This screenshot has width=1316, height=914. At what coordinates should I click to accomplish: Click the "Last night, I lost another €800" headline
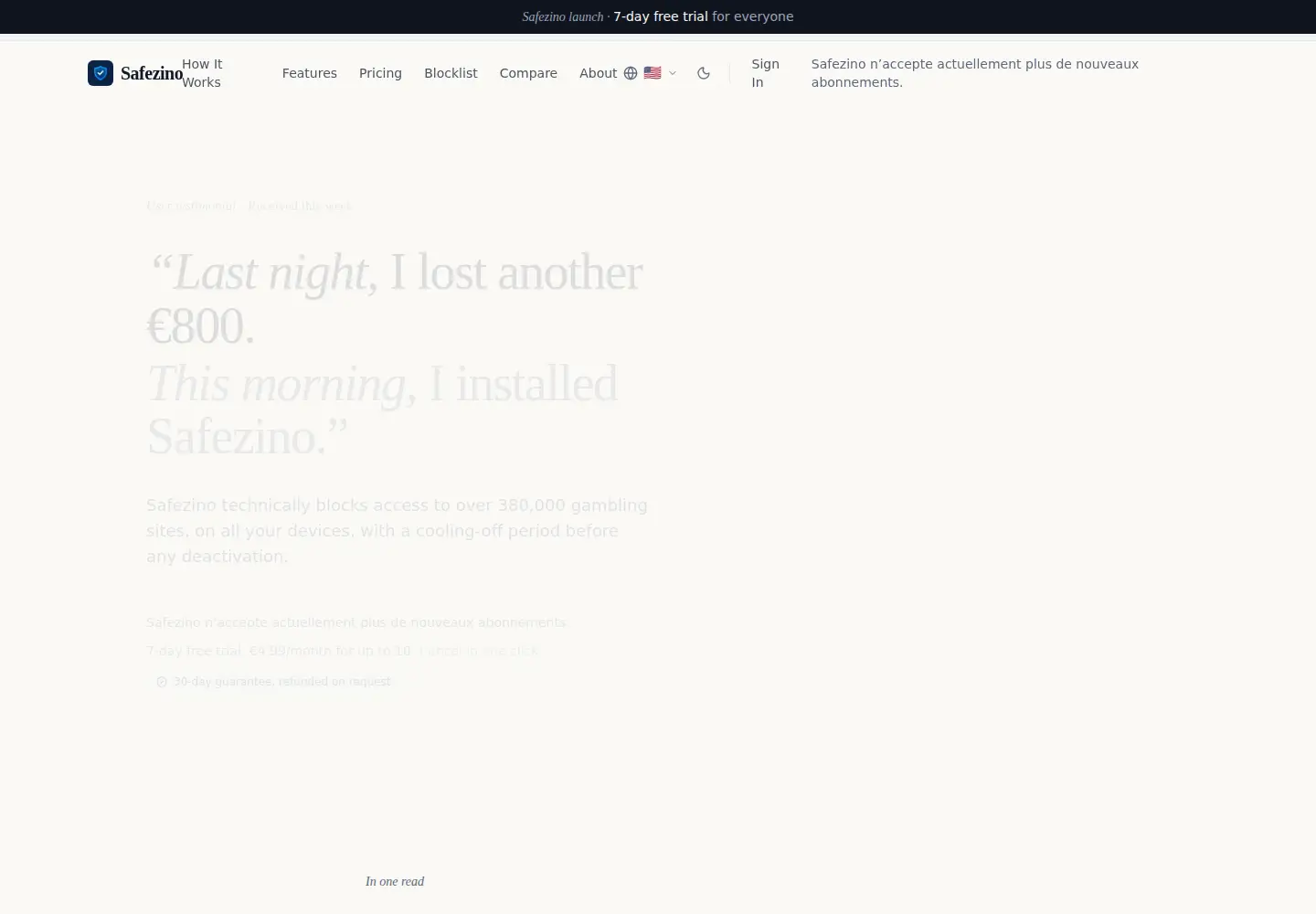pos(395,299)
